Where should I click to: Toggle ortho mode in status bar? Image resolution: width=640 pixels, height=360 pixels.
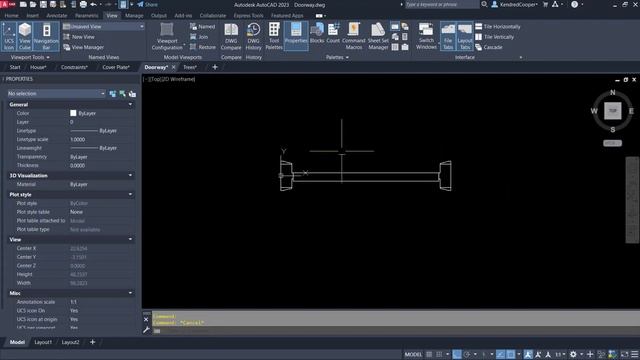(x=457, y=354)
